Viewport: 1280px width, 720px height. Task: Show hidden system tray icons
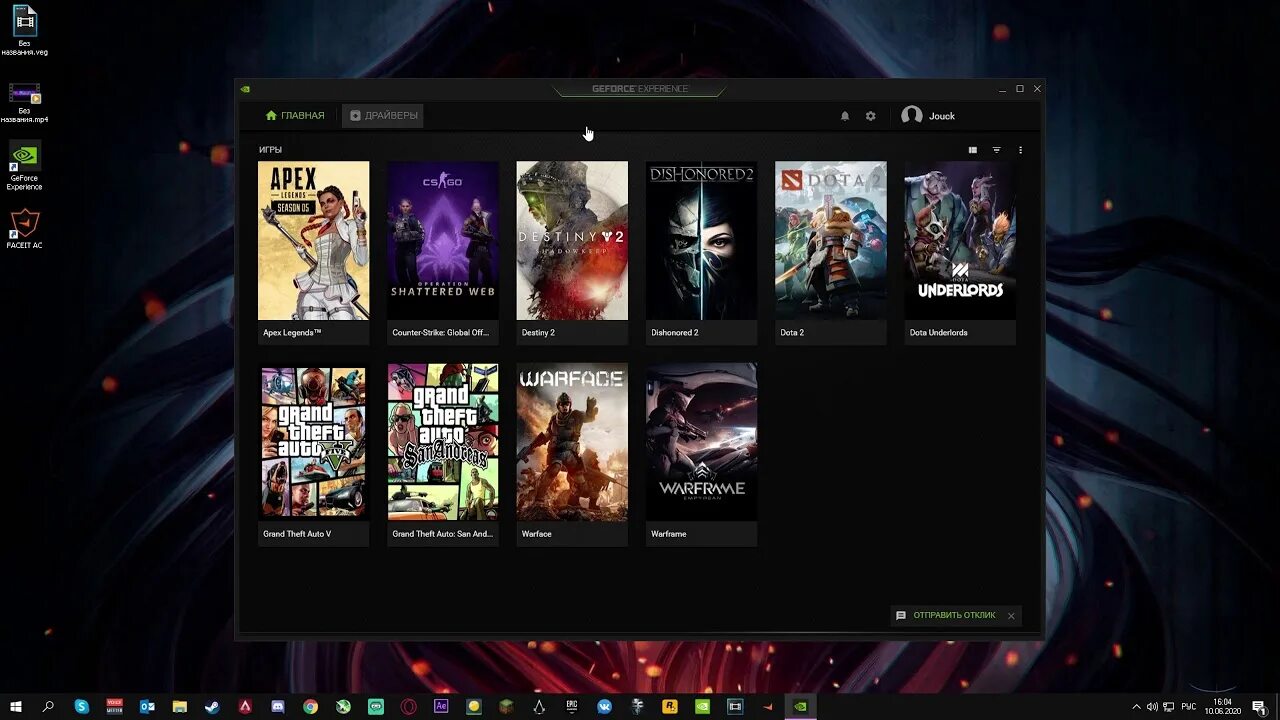(1136, 706)
